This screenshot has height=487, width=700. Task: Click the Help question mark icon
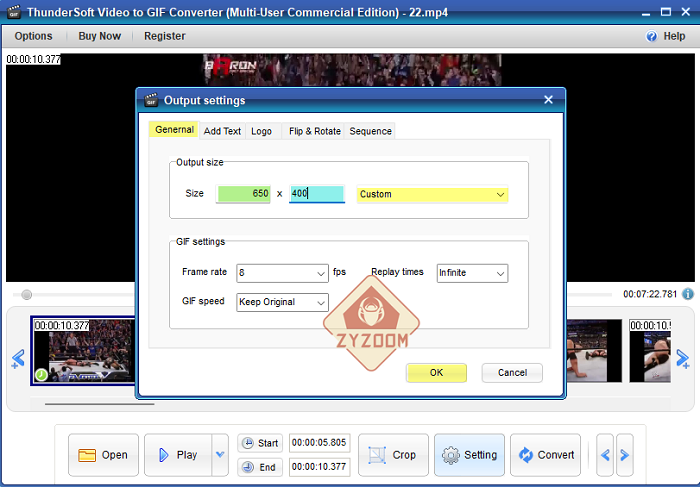(652, 36)
